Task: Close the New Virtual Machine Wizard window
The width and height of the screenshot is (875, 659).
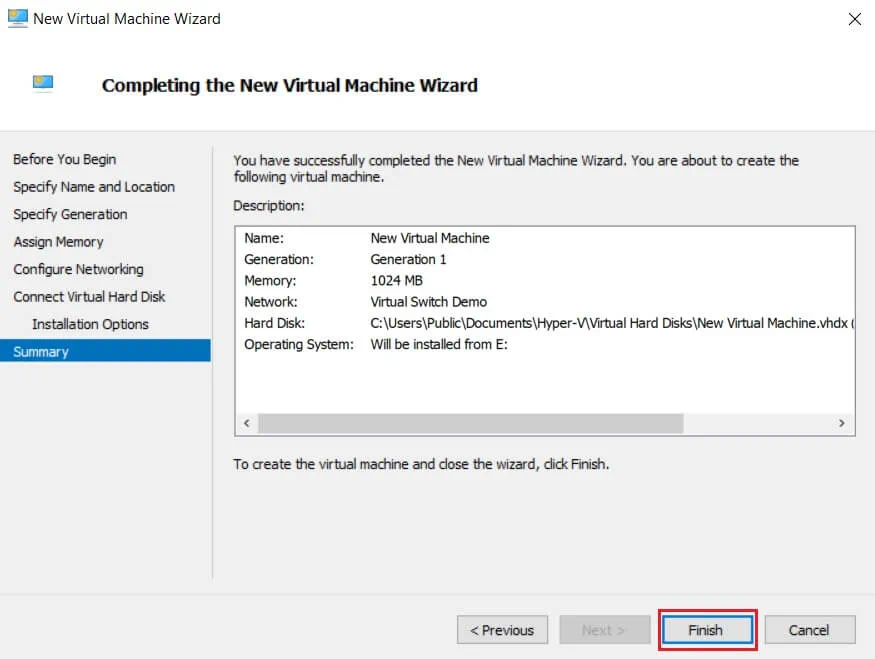Action: click(854, 19)
